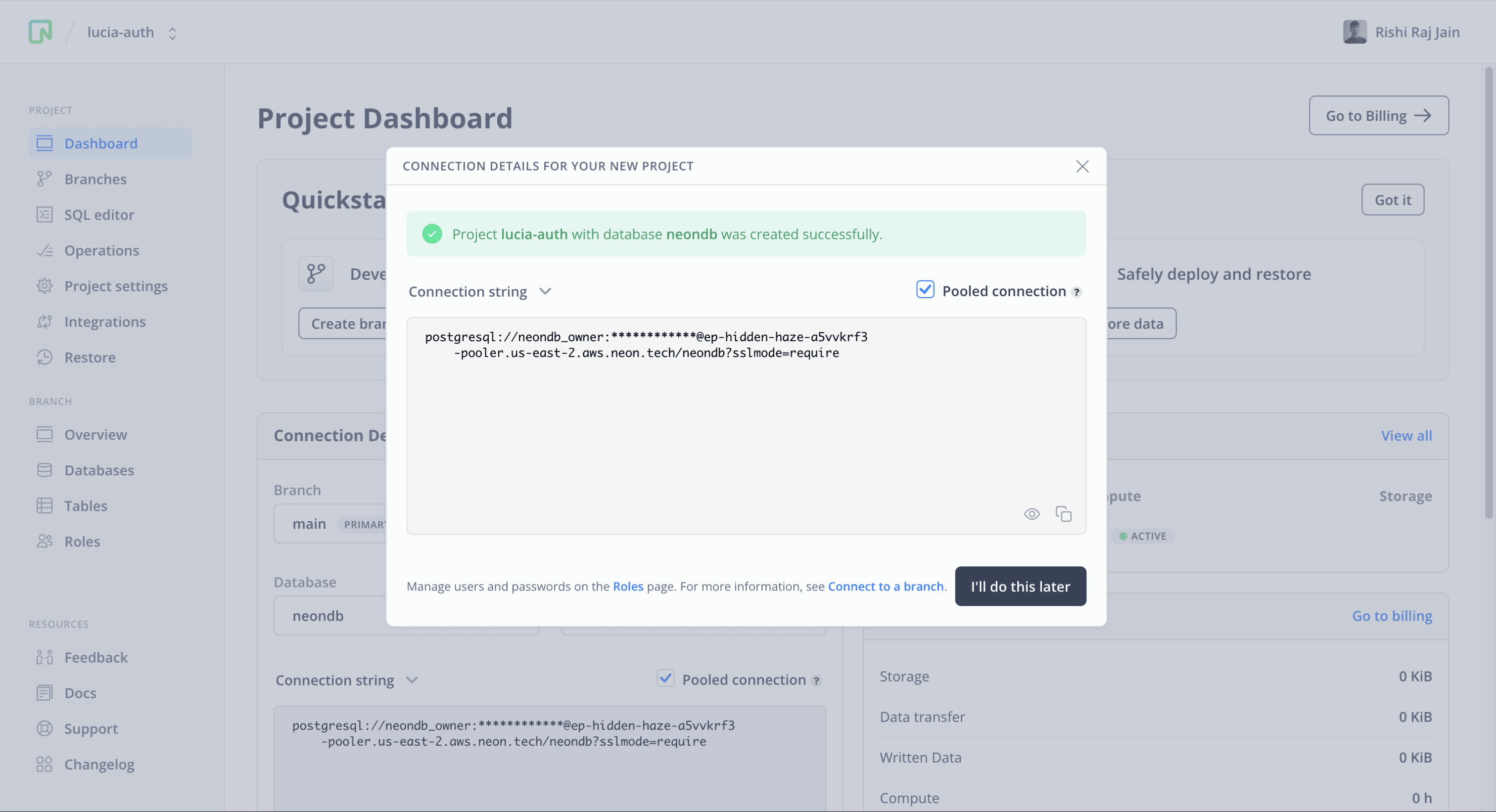Uncheck Pooled connection in the dialog
The image size is (1496, 812).
pos(925,290)
